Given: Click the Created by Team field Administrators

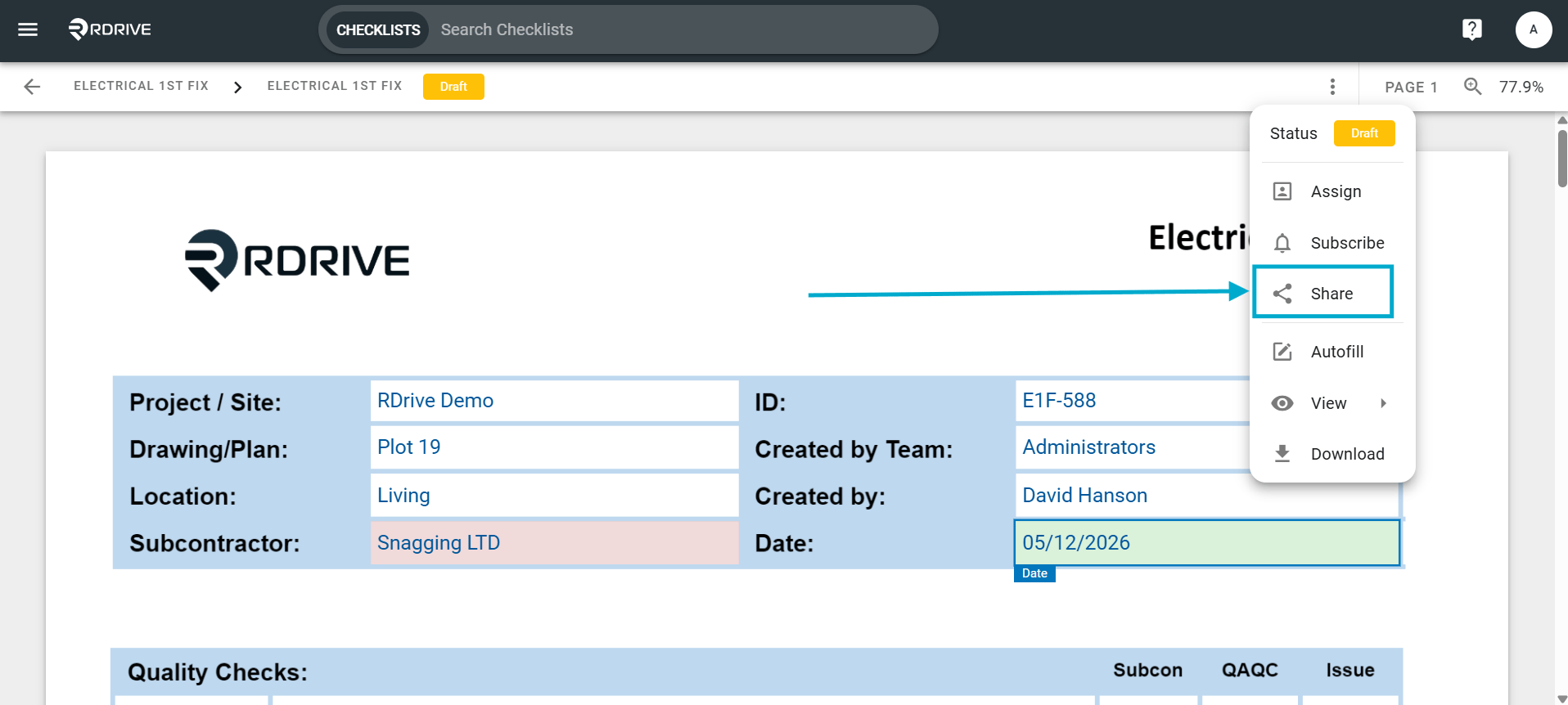Looking at the screenshot, I should tap(1133, 447).
